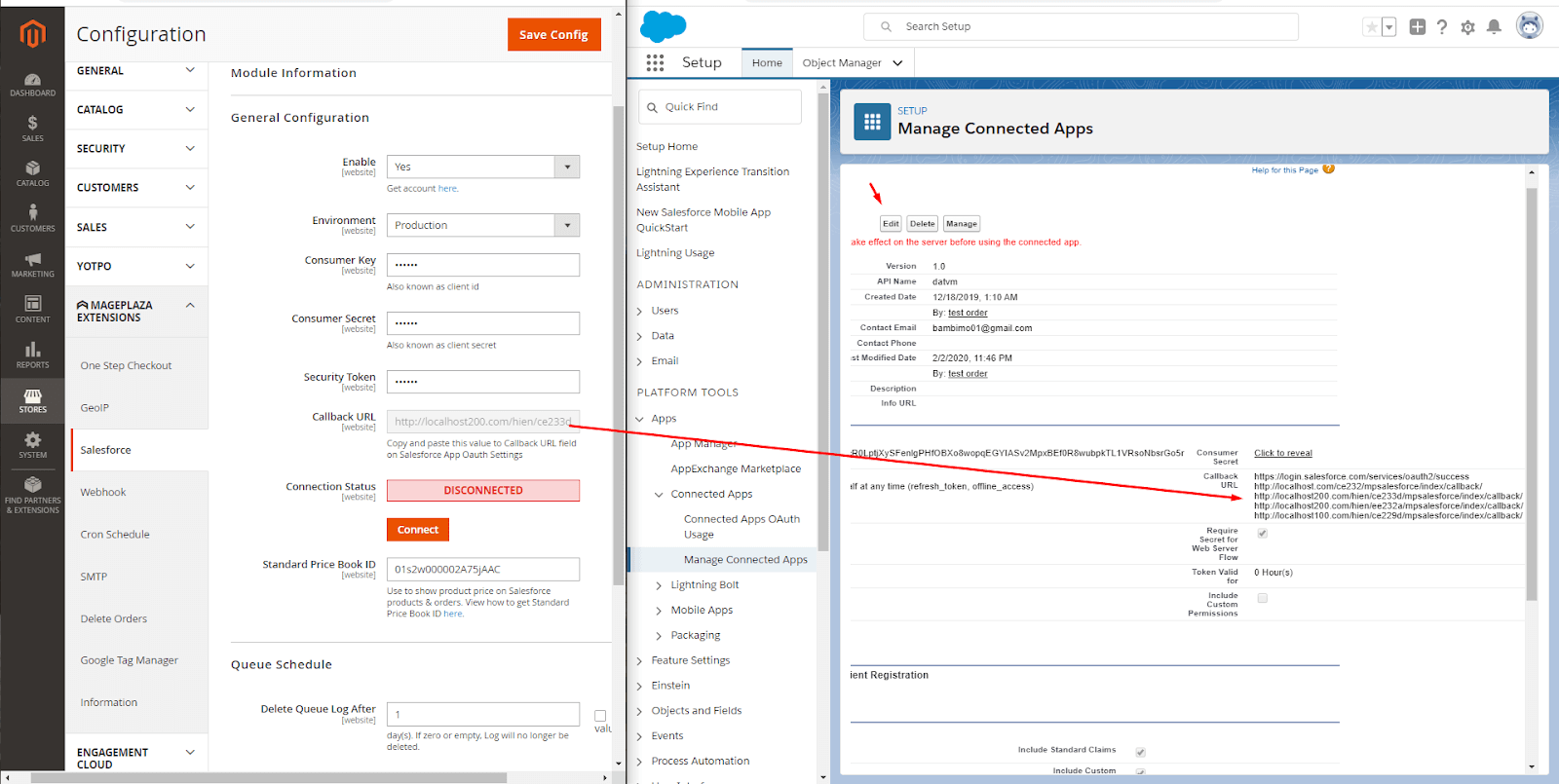Click Quick Find box in setup sidebar
This screenshot has height=784, width=1559.
point(720,107)
